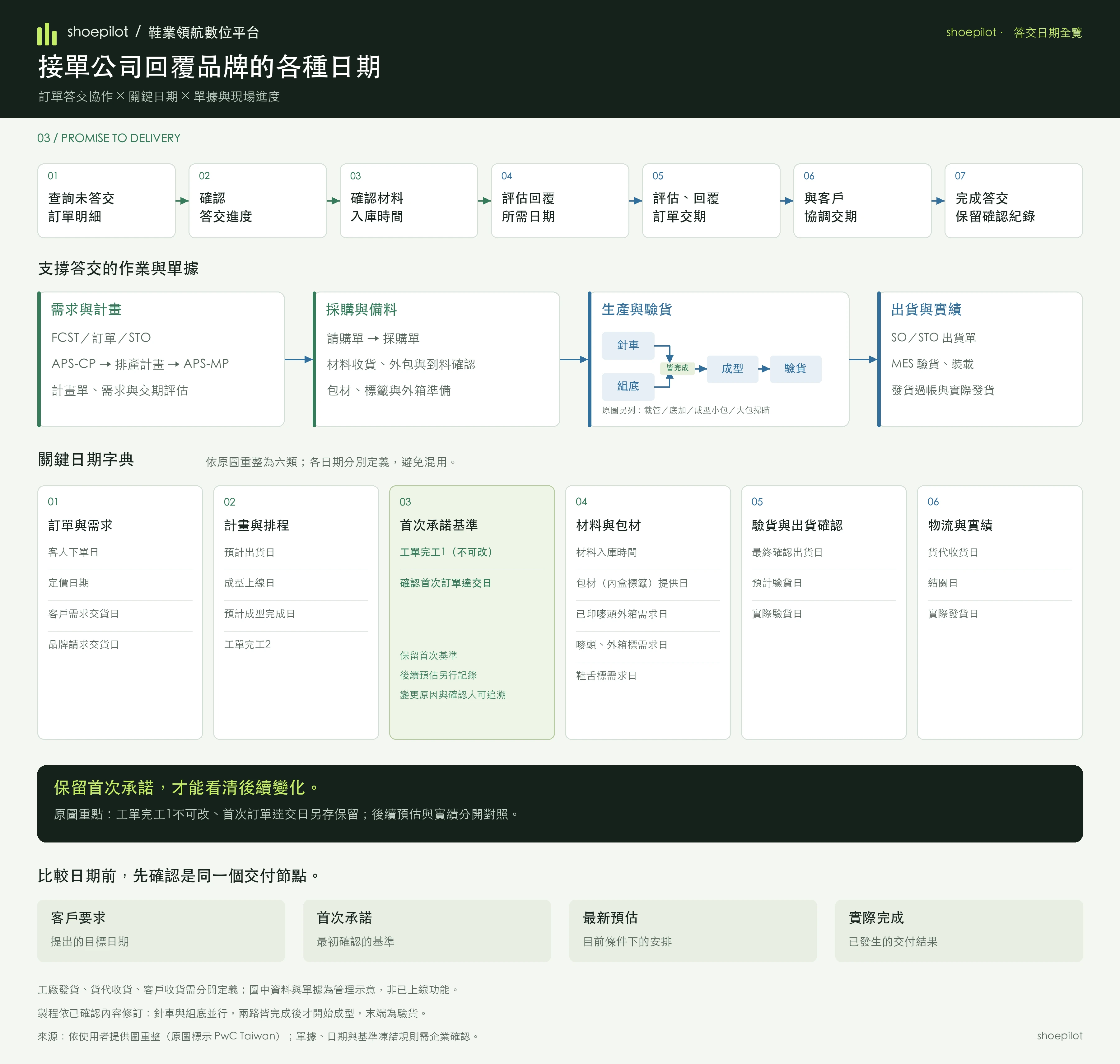The height and width of the screenshot is (1064, 1120).
Task: Open step 03 確認材料入庫時間 card
Action: point(409,201)
